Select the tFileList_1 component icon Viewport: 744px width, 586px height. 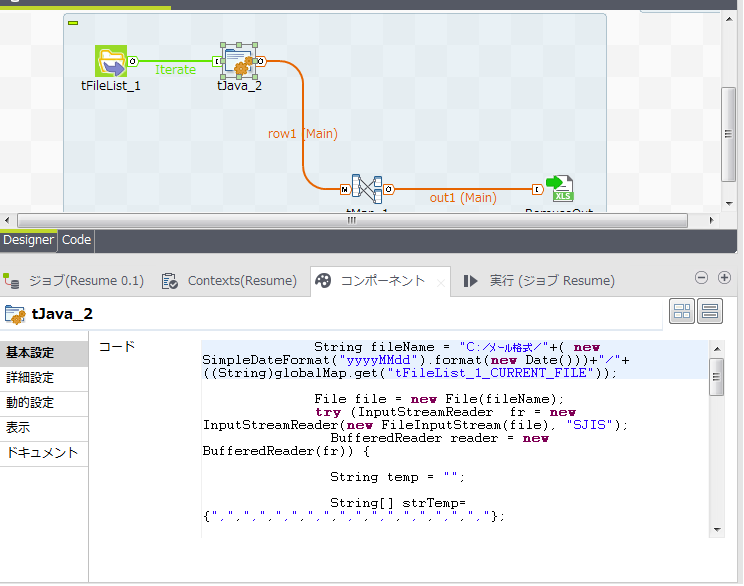pyautogui.click(x=111, y=61)
